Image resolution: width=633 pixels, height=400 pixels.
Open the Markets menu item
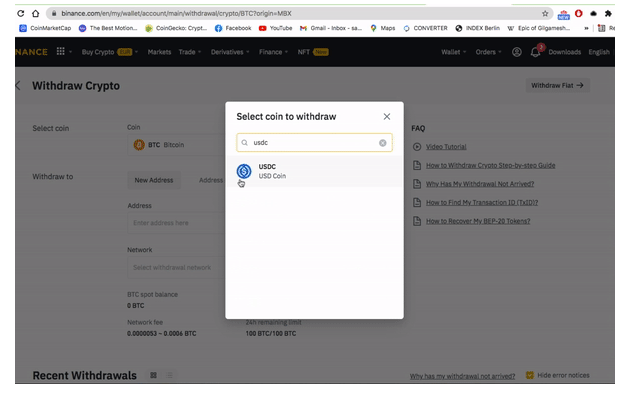coord(159,52)
